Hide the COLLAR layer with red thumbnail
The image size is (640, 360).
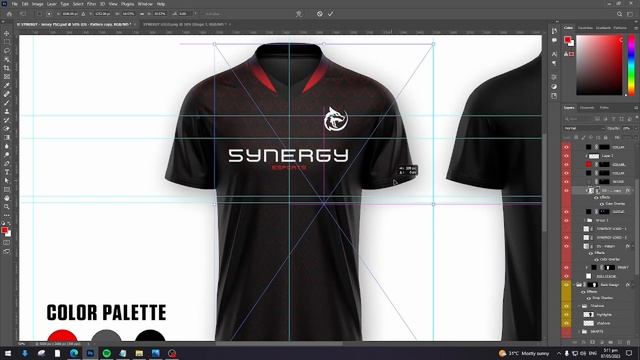(566, 164)
